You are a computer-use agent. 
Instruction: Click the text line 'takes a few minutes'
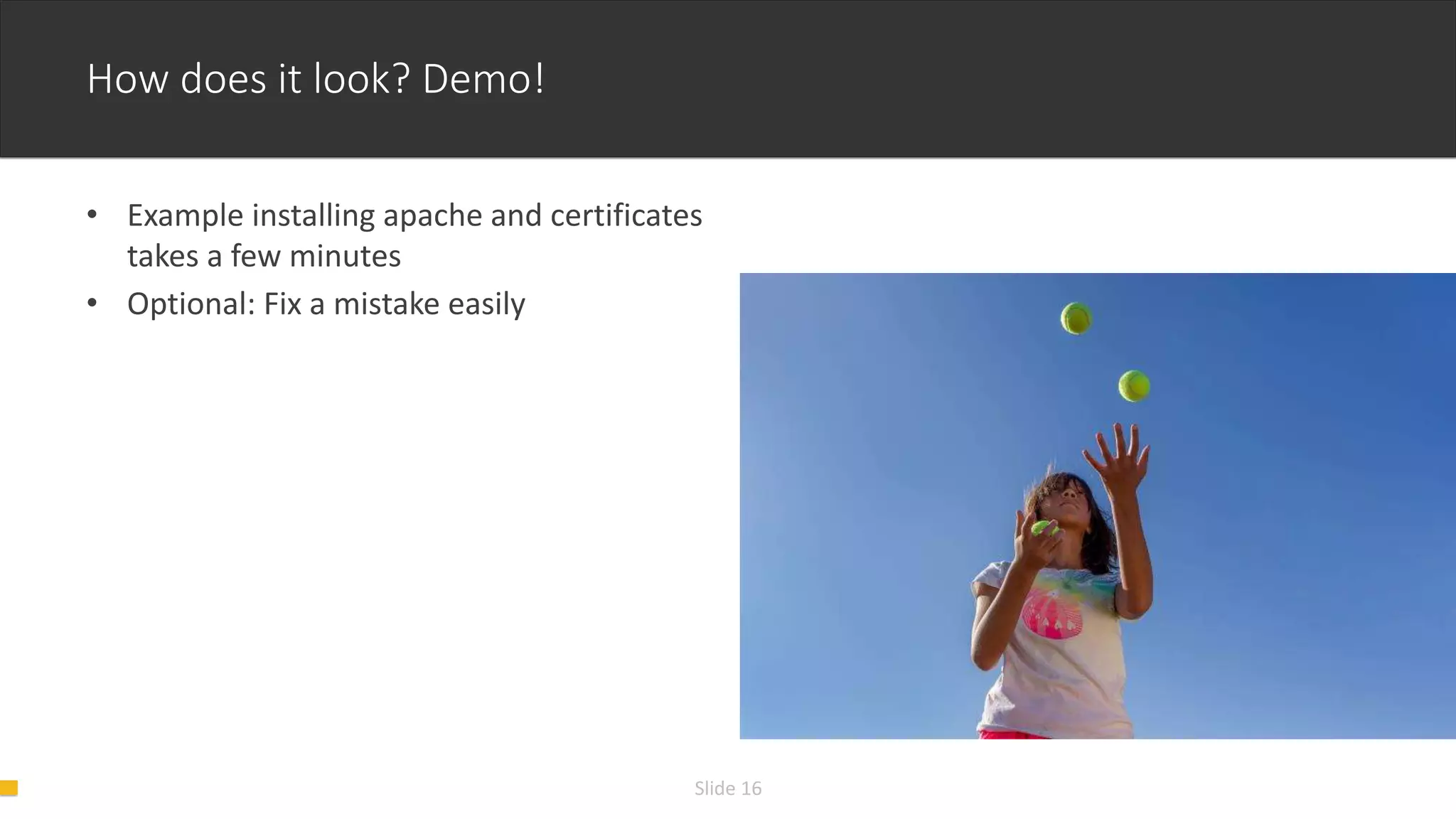point(264,256)
